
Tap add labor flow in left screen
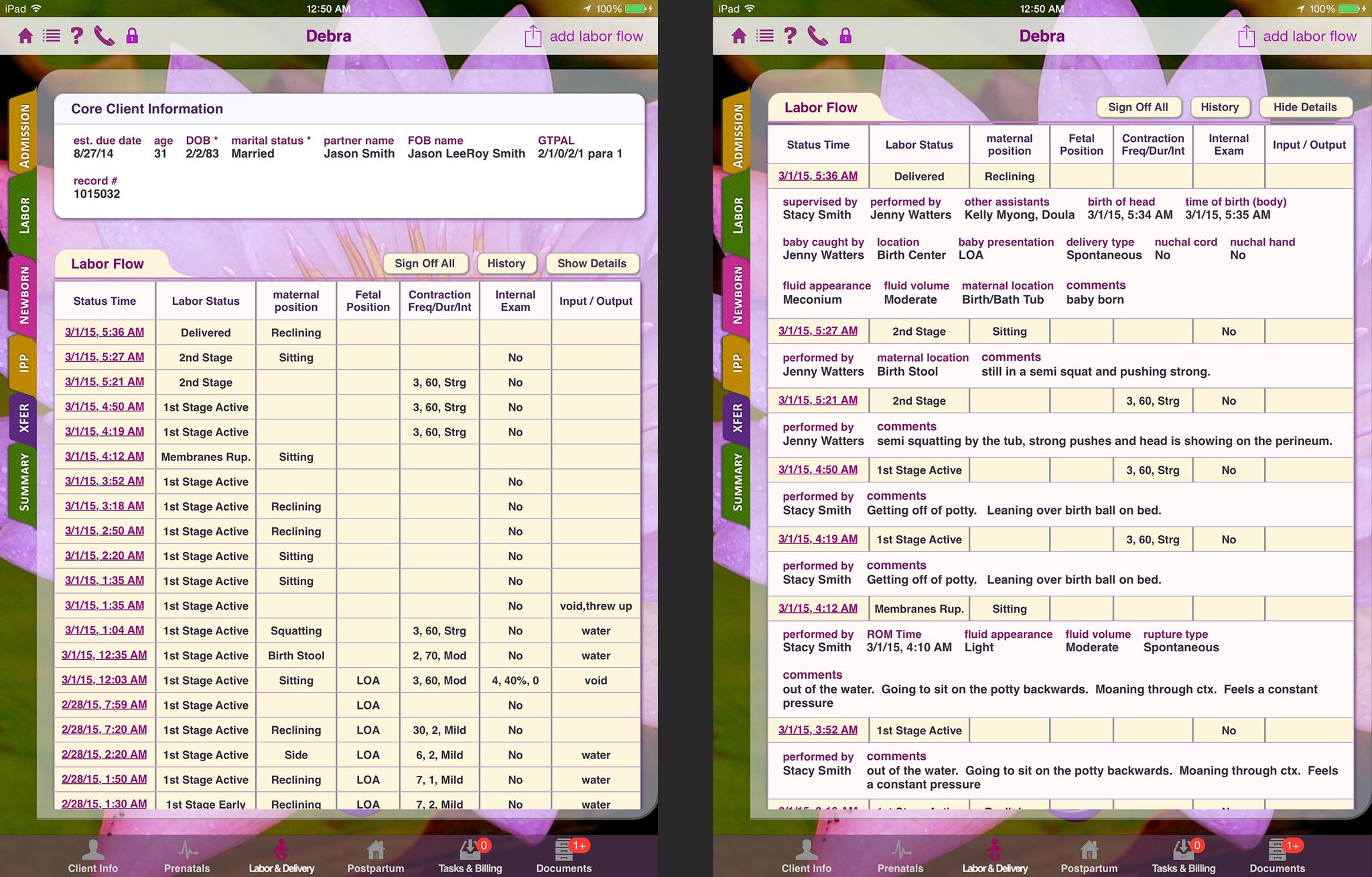click(x=596, y=36)
